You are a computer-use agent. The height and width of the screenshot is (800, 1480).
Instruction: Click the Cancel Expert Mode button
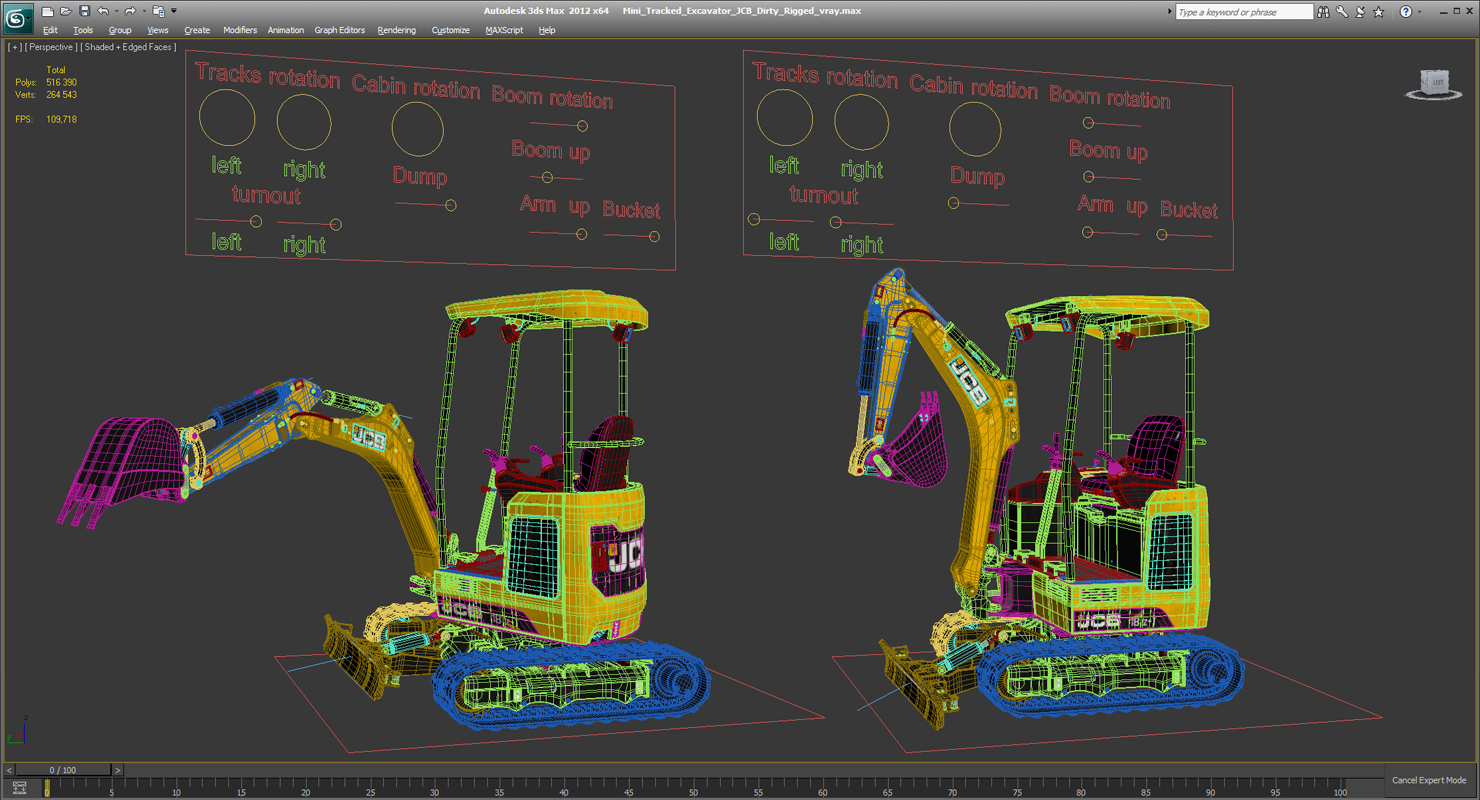pyautogui.click(x=1429, y=780)
